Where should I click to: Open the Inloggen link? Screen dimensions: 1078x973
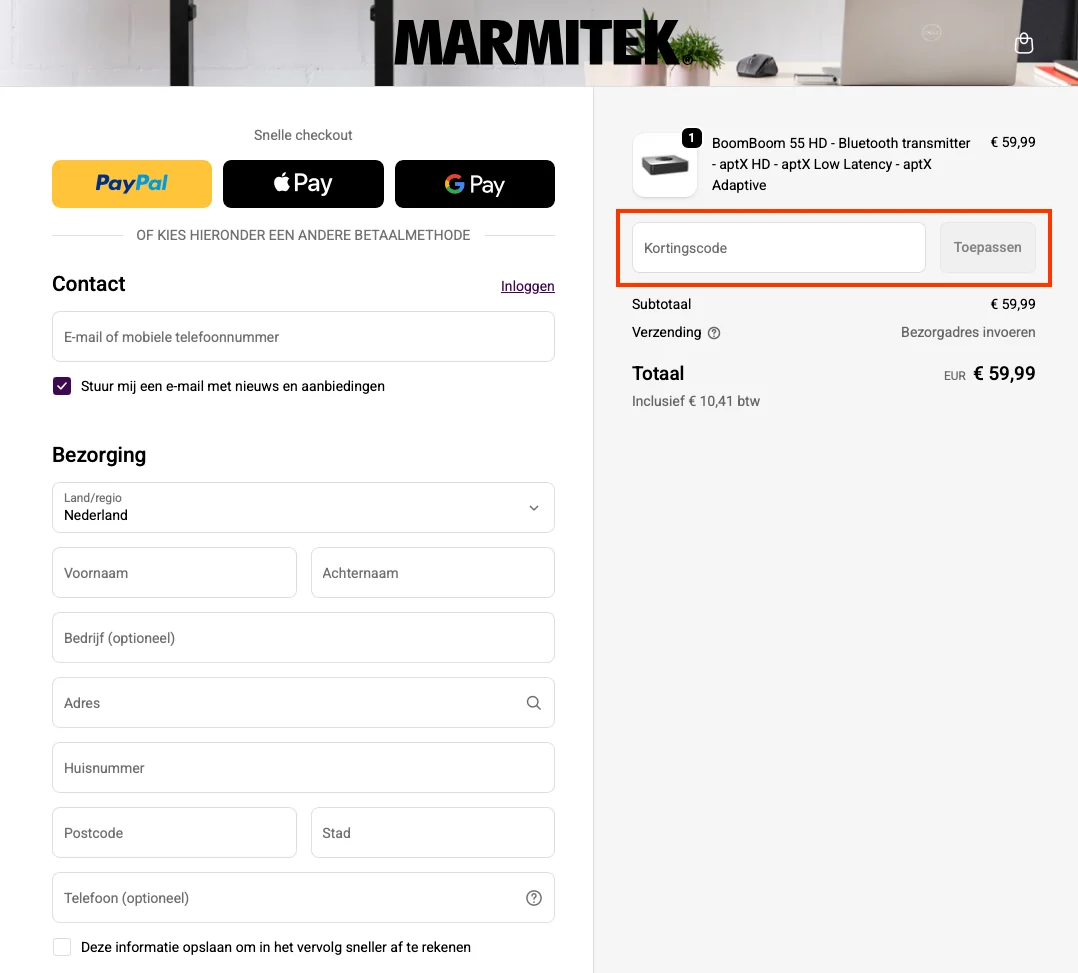point(527,286)
